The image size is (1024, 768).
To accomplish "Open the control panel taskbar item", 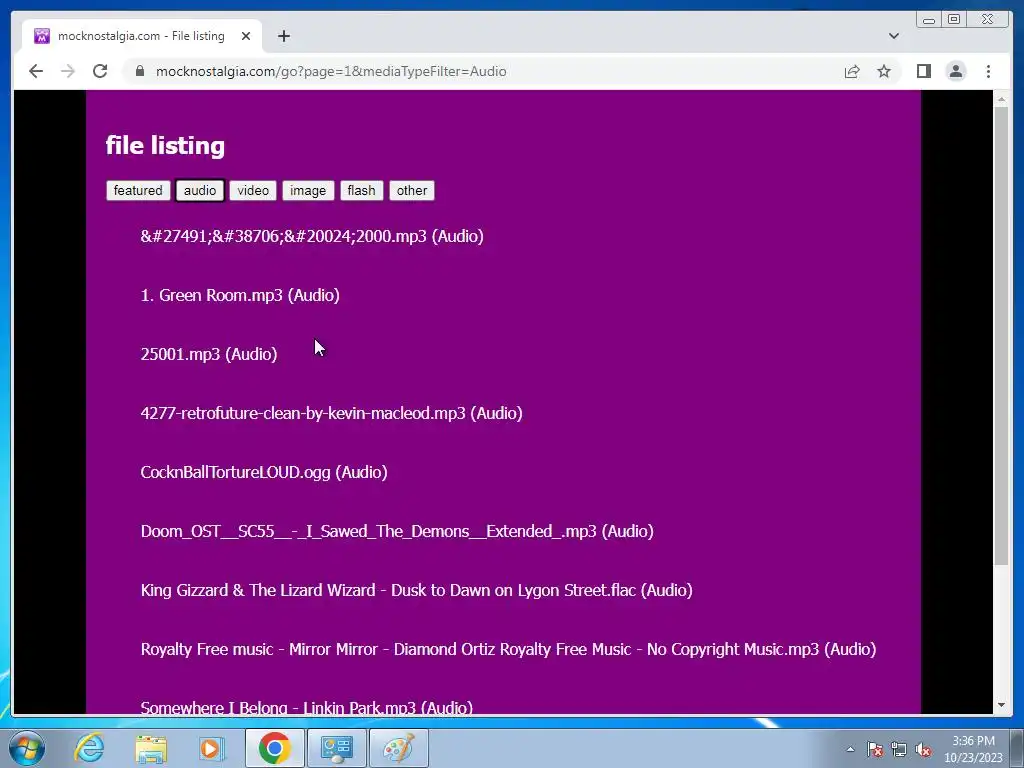I will point(336,748).
